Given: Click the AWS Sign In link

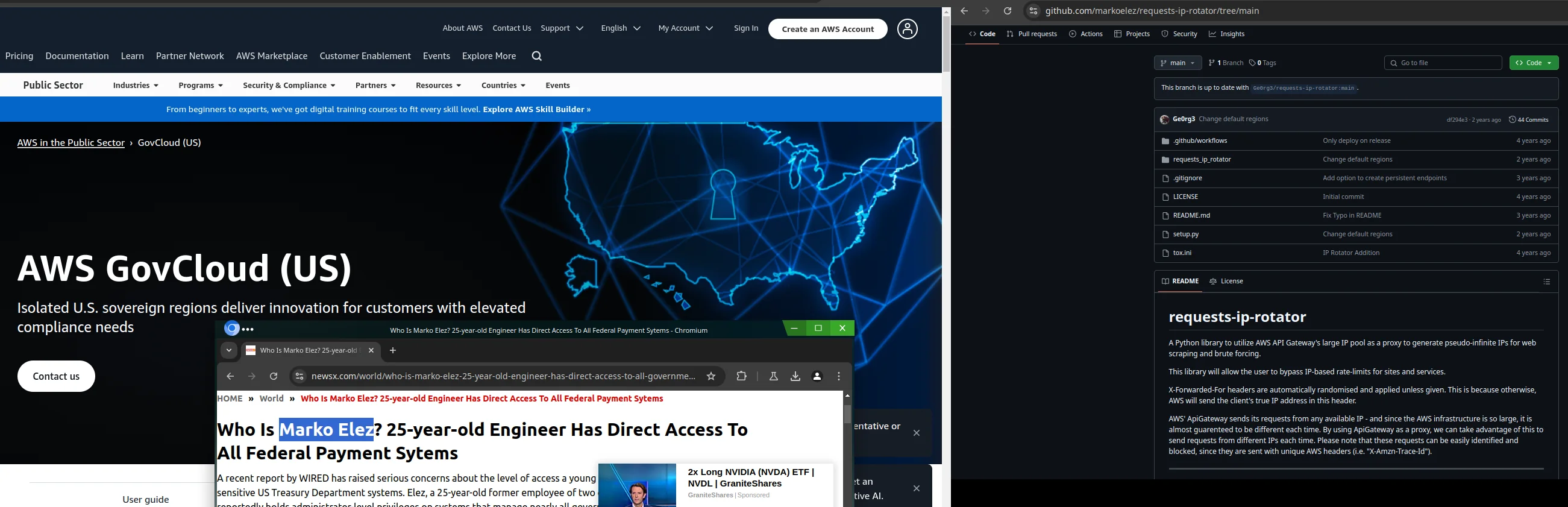Looking at the screenshot, I should tap(745, 28).
